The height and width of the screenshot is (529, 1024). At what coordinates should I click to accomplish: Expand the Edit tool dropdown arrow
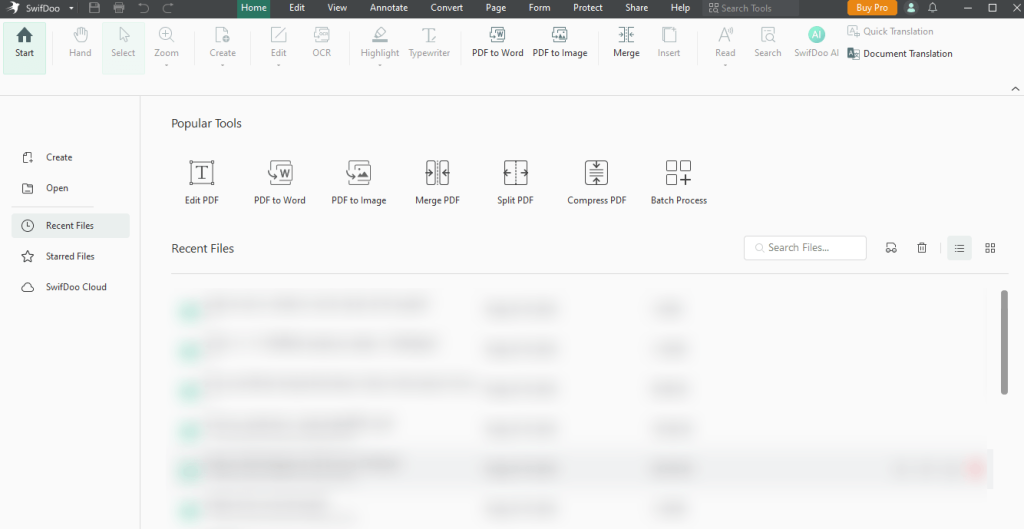(x=278, y=65)
